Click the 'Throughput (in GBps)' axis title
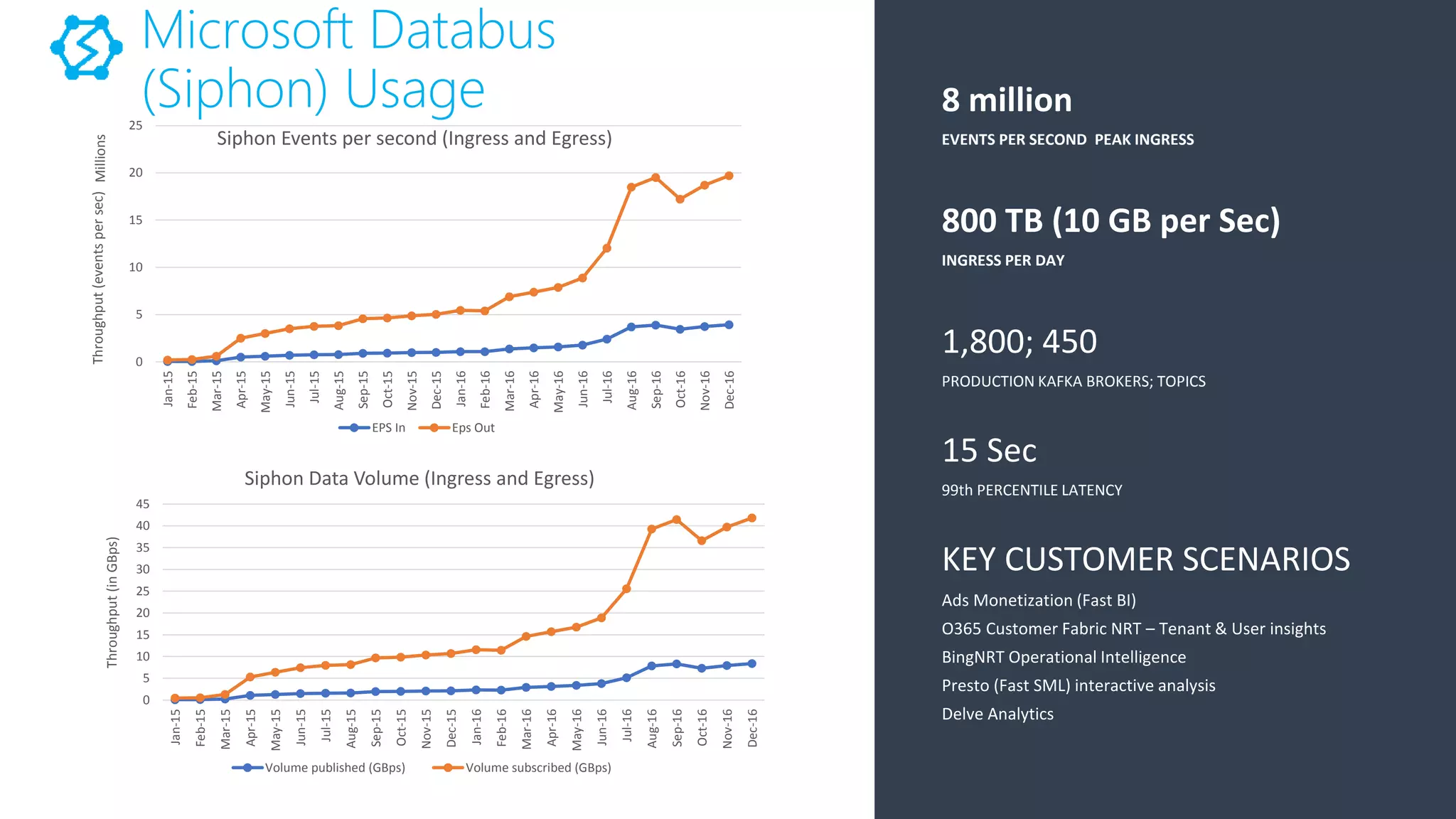Screen dimensions: 1456x819 [112, 602]
